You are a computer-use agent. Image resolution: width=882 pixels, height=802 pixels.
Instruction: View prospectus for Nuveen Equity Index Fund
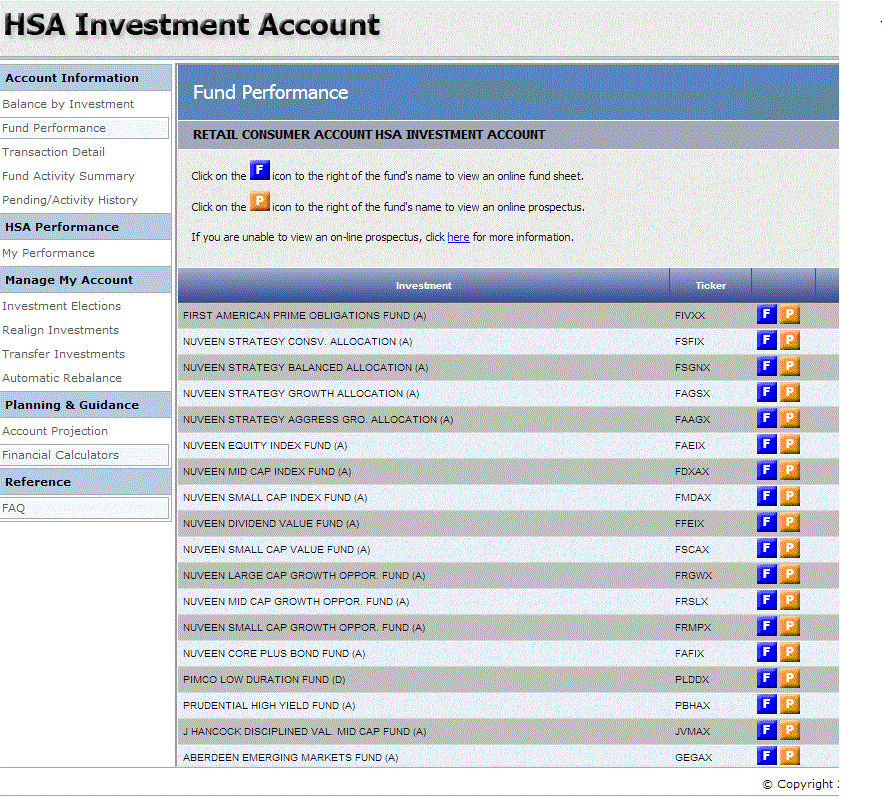coord(790,444)
